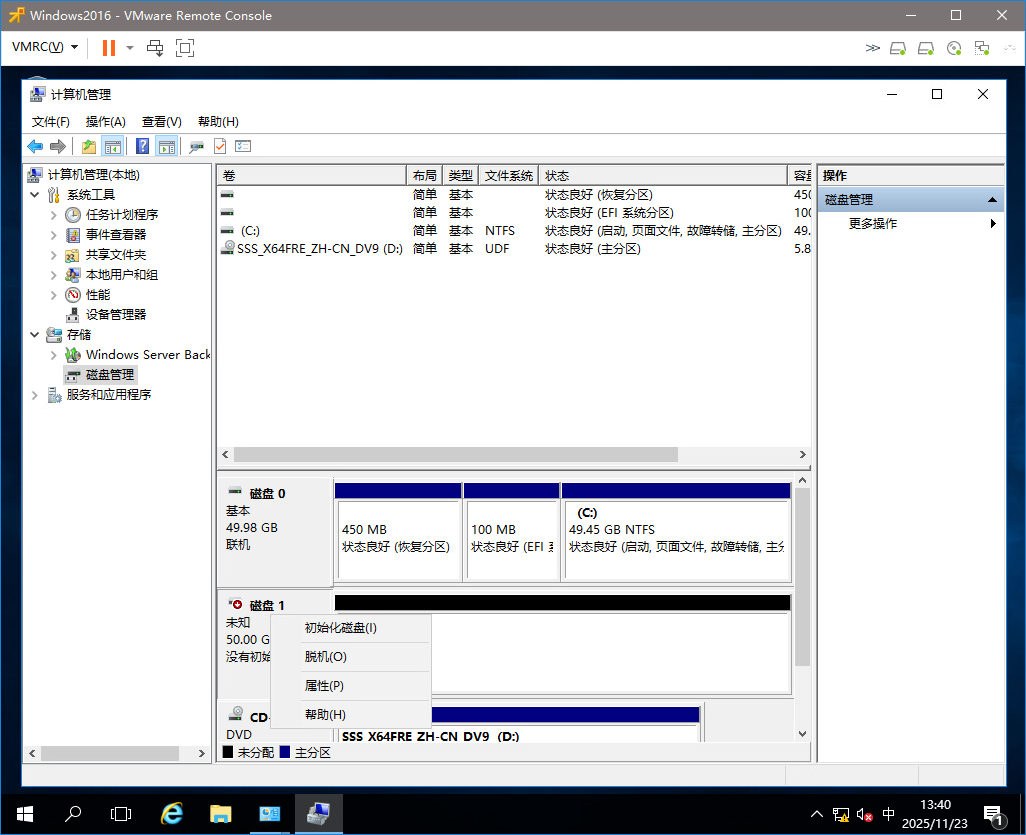Screen dimensions: 1026x835
Task: Click Computer Management taskbar icon
Action: pyautogui.click(x=318, y=814)
